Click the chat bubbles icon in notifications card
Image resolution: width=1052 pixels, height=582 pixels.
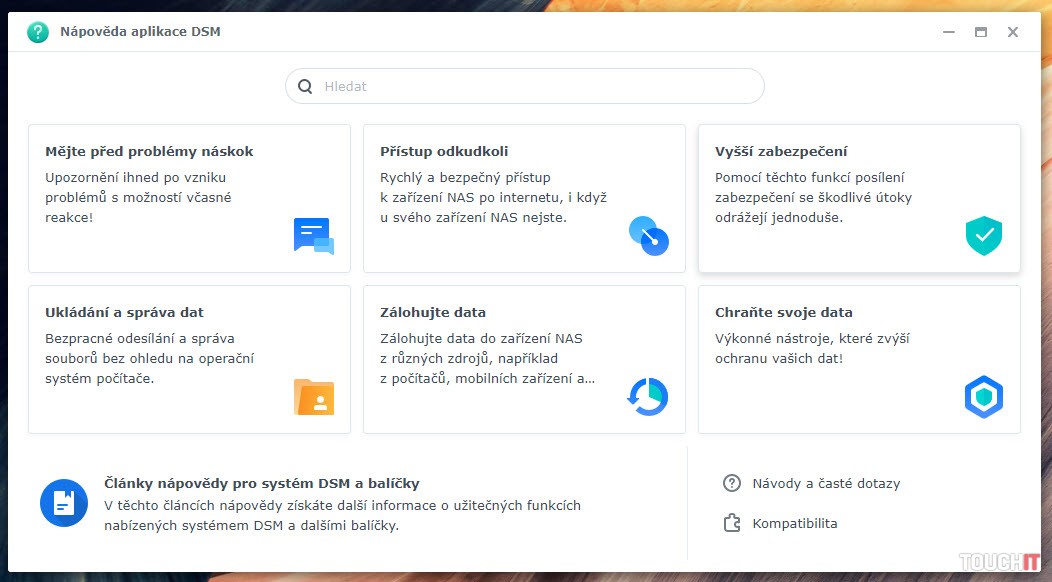pyautogui.click(x=313, y=236)
